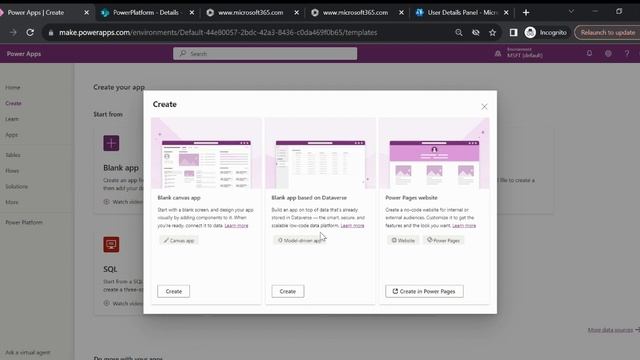
Task: Open tab search chevron
Action: pos(571,11)
